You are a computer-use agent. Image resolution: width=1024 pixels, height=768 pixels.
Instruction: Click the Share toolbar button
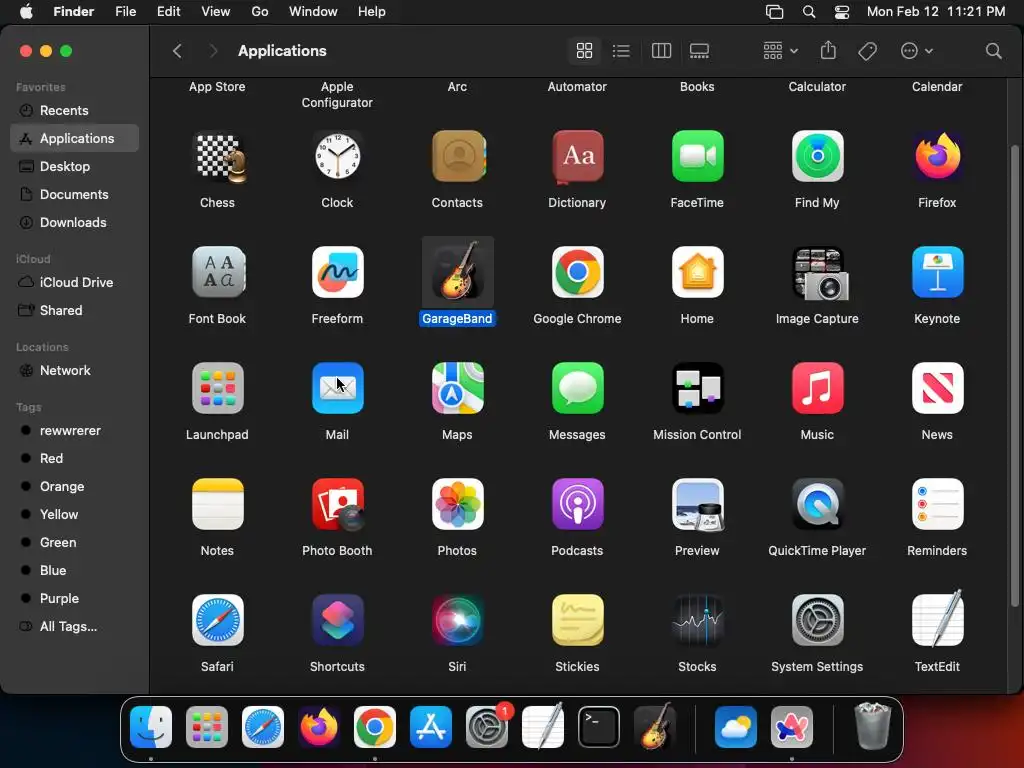(x=828, y=50)
